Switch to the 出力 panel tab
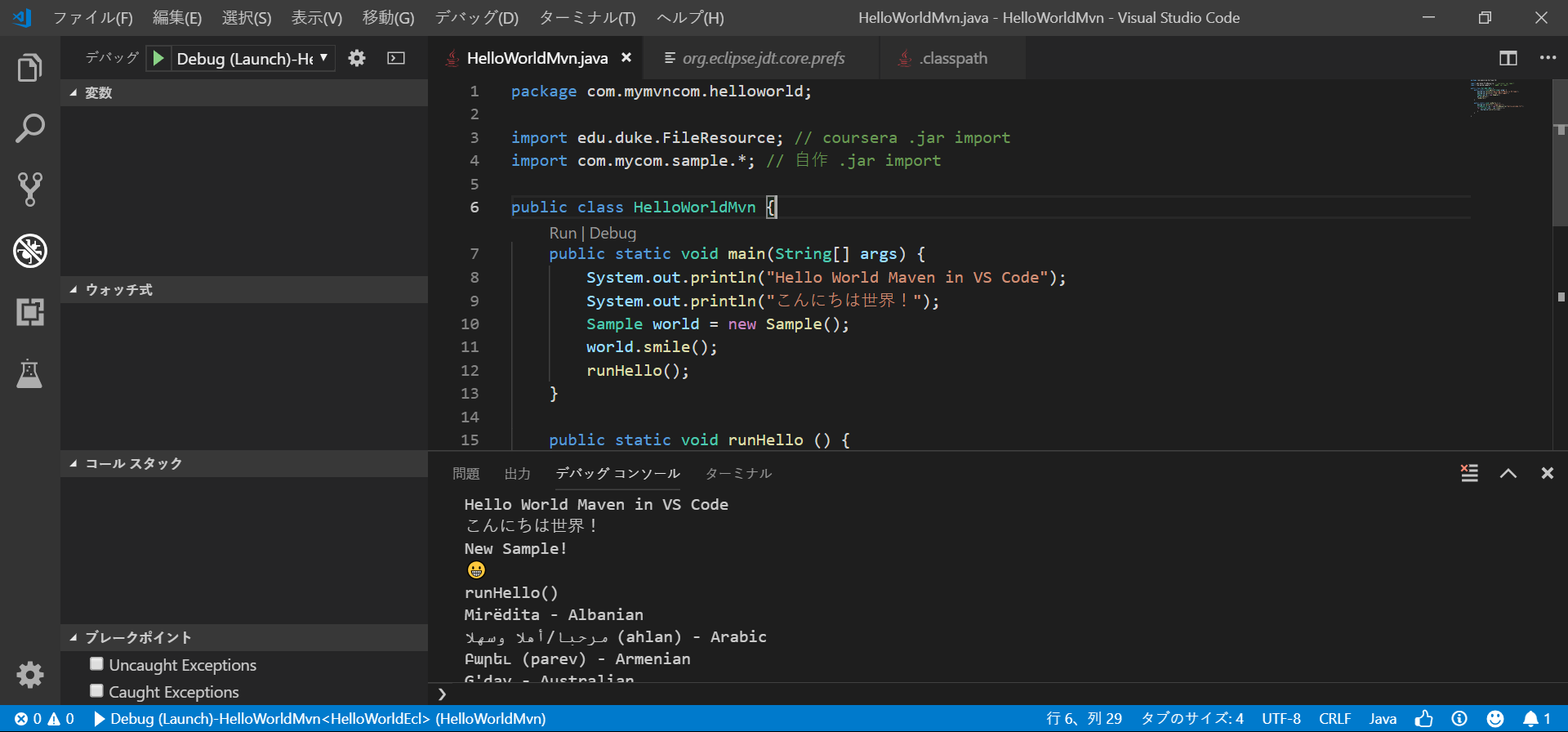Viewport: 1568px width, 732px height. click(x=518, y=474)
